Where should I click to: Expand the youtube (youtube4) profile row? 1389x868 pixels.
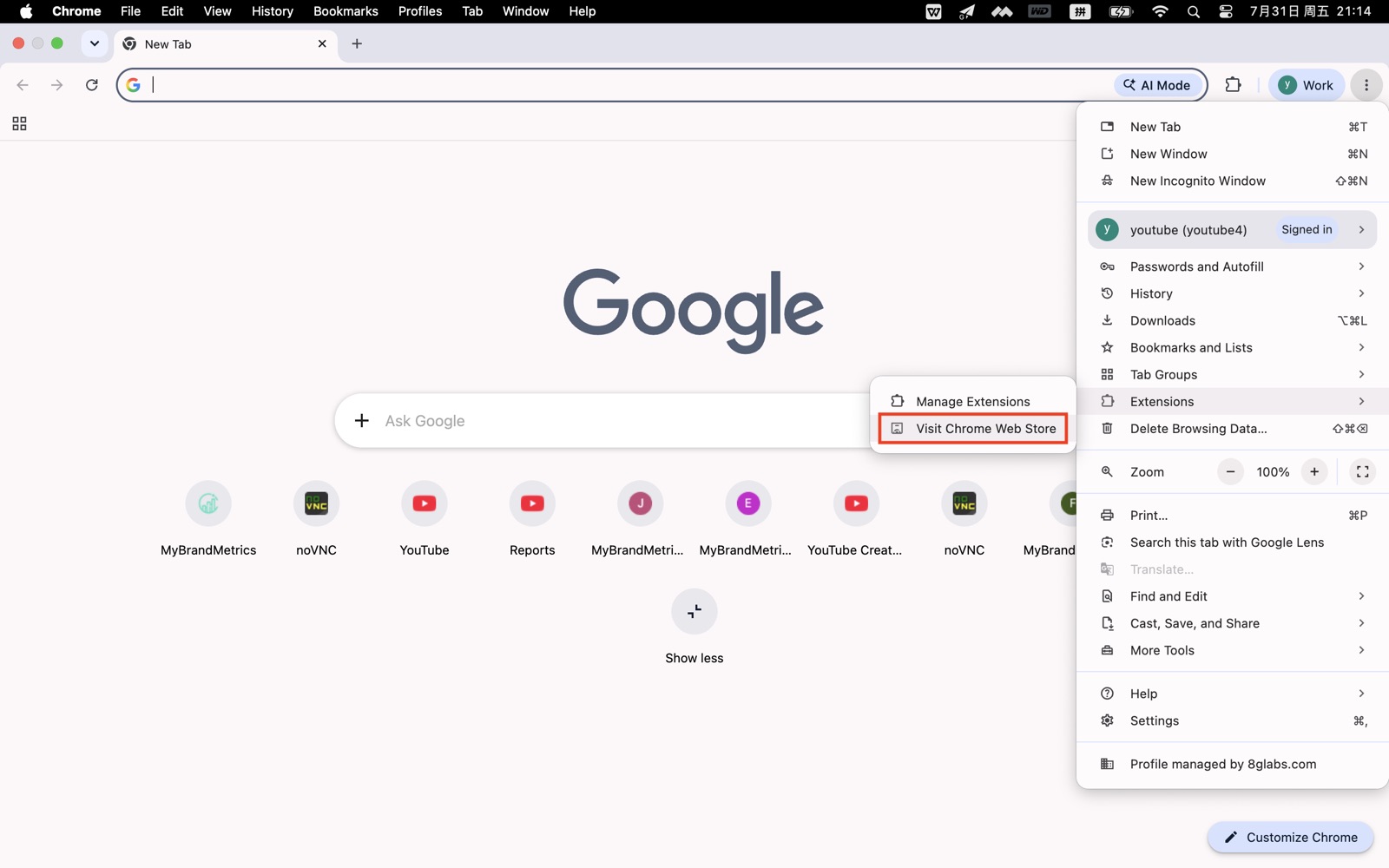(x=1233, y=229)
